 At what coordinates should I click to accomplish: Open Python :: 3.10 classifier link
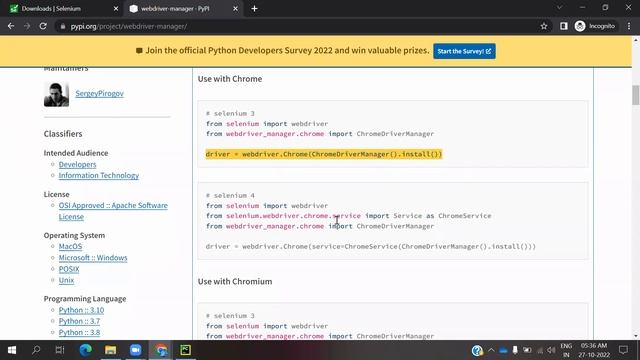[x=81, y=310]
